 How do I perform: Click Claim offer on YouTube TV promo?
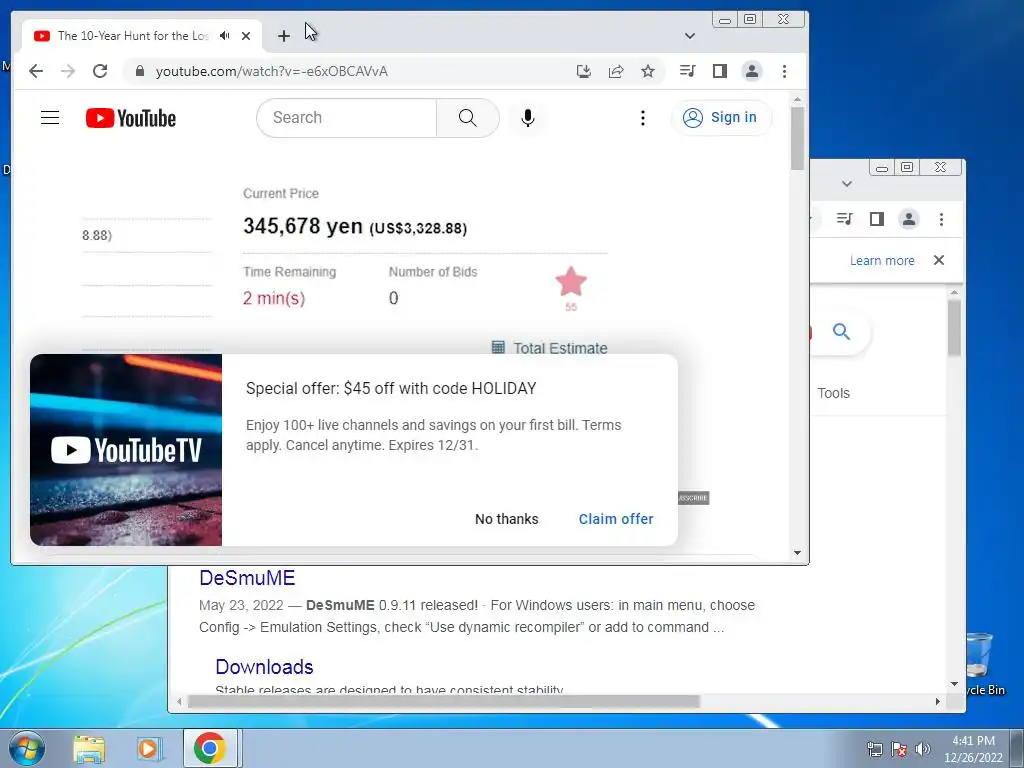[x=616, y=519]
